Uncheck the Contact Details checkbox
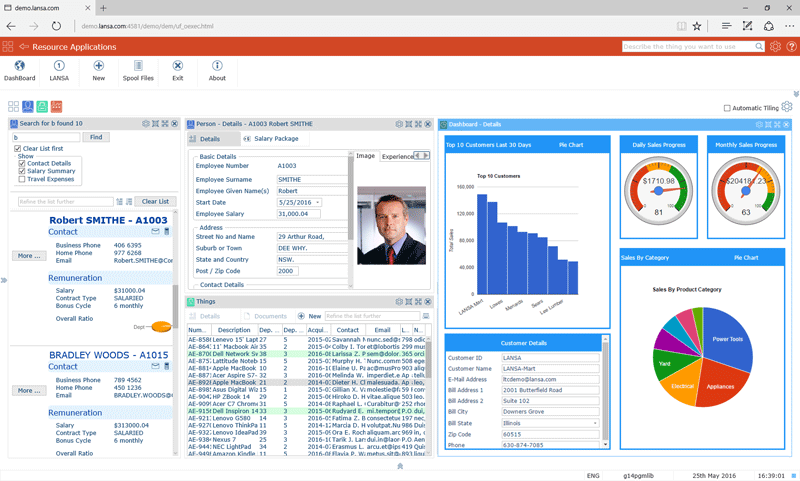This screenshot has height=481, width=800. (22, 163)
